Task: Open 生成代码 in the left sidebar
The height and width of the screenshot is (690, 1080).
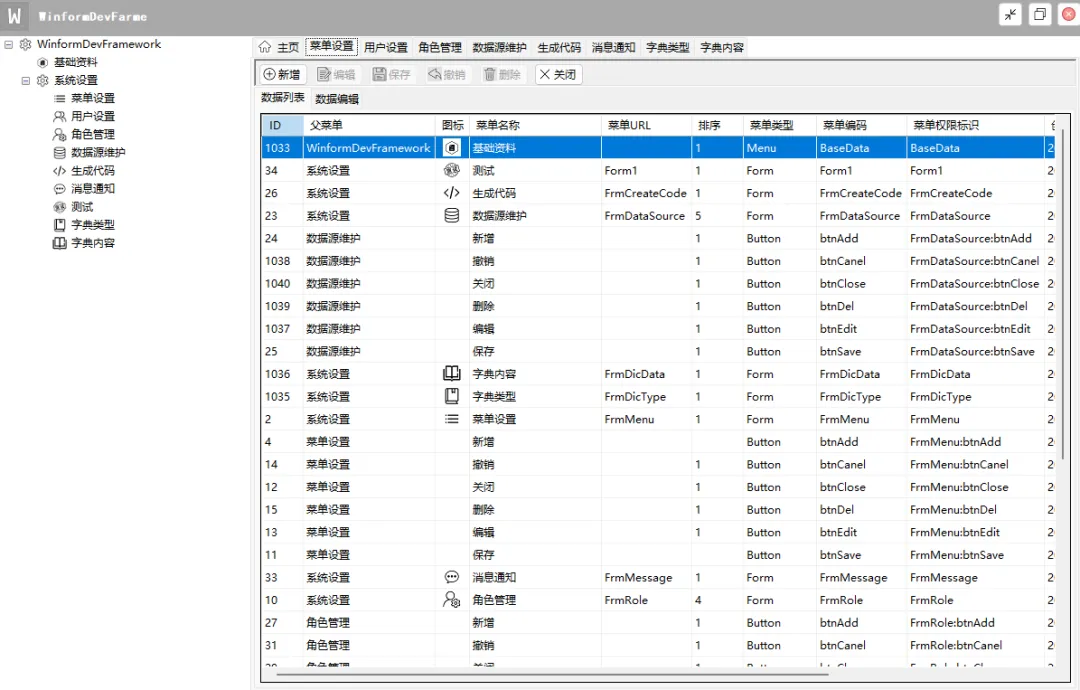Action: [92, 170]
